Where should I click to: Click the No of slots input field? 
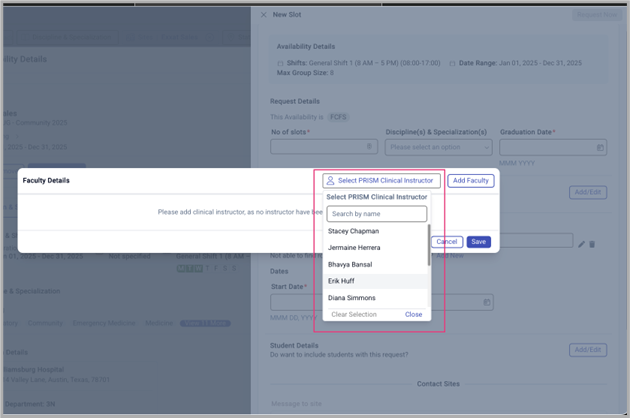coord(324,147)
